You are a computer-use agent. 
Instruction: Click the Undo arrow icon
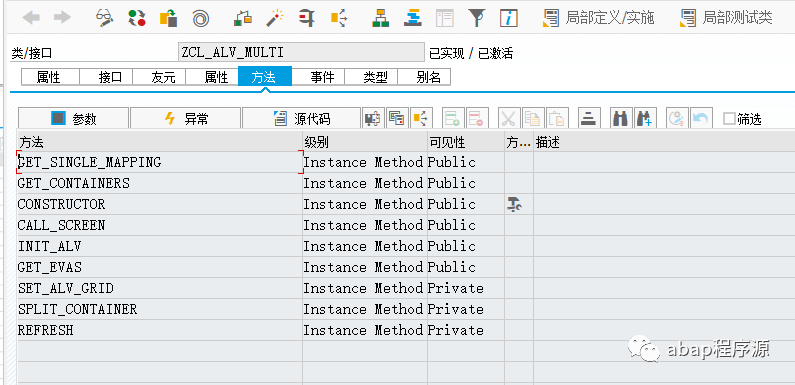(x=700, y=119)
